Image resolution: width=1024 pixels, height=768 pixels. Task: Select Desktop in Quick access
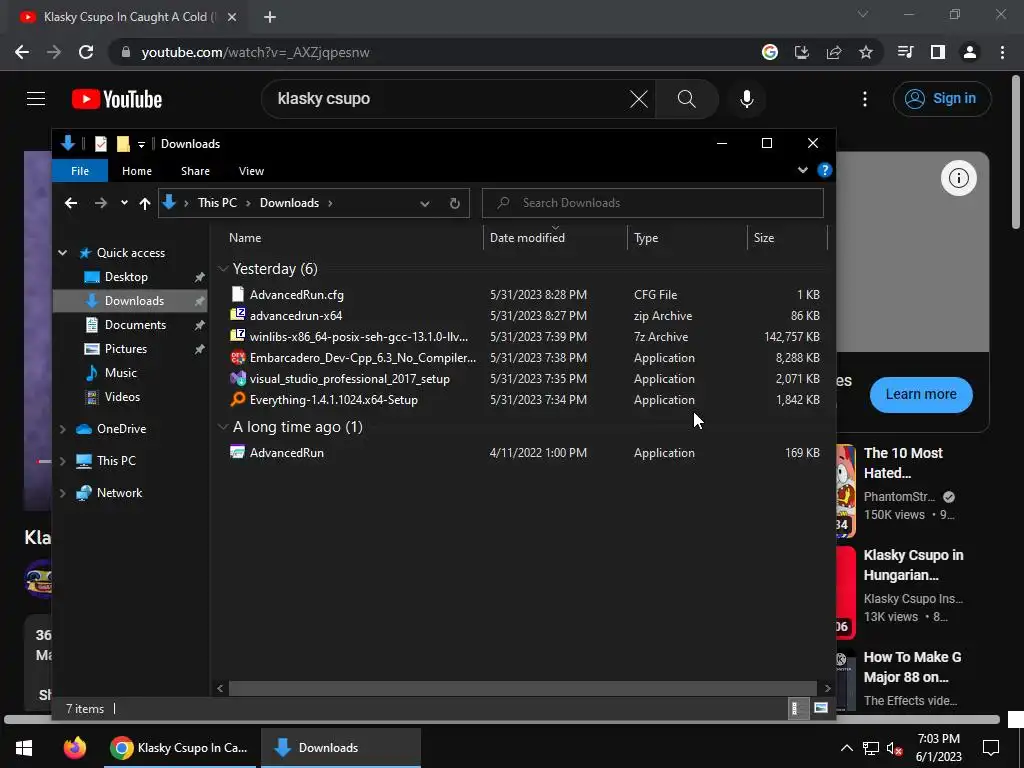pyautogui.click(x=126, y=277)
